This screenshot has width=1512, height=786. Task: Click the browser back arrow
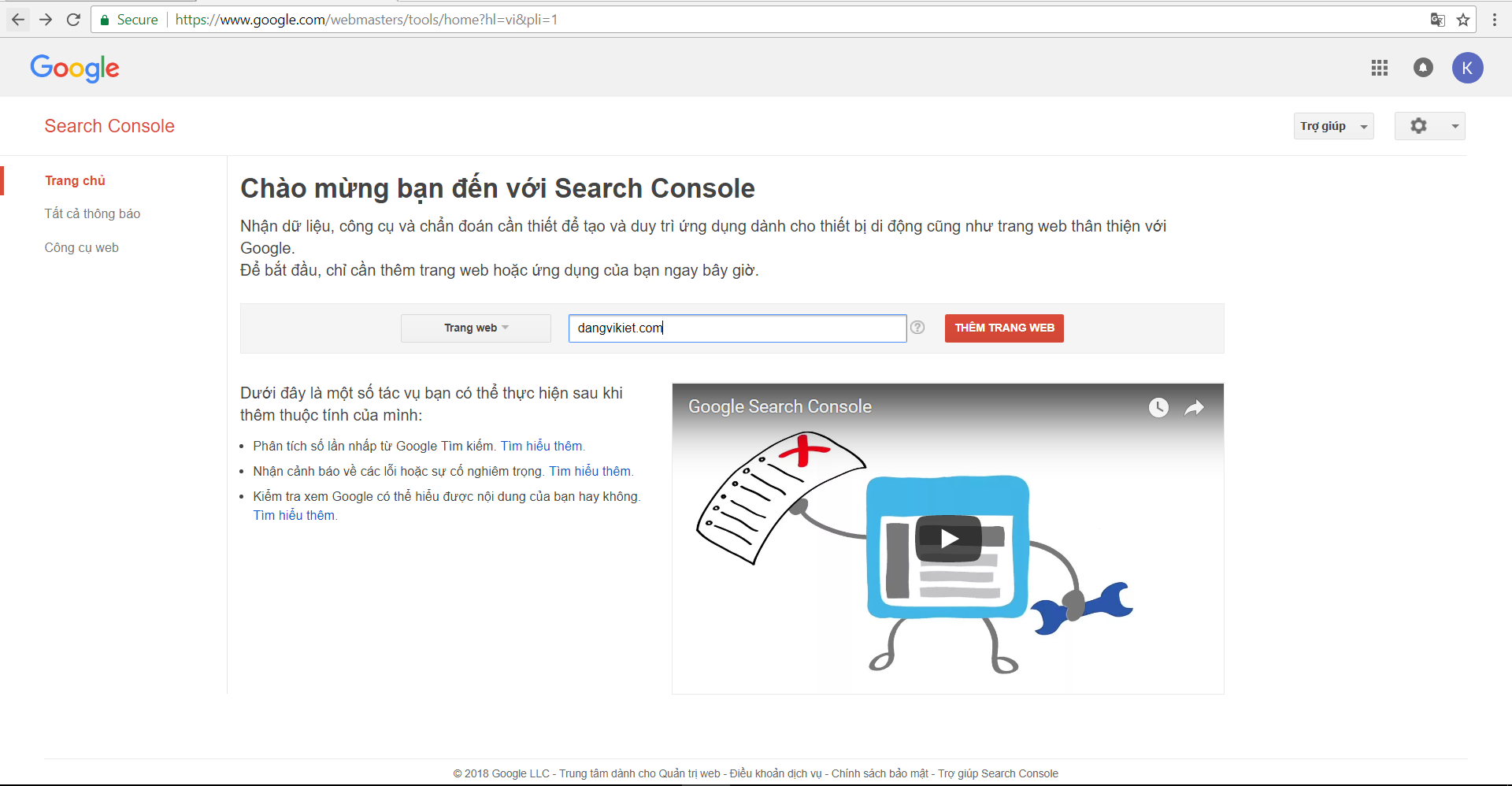(18, 20)
